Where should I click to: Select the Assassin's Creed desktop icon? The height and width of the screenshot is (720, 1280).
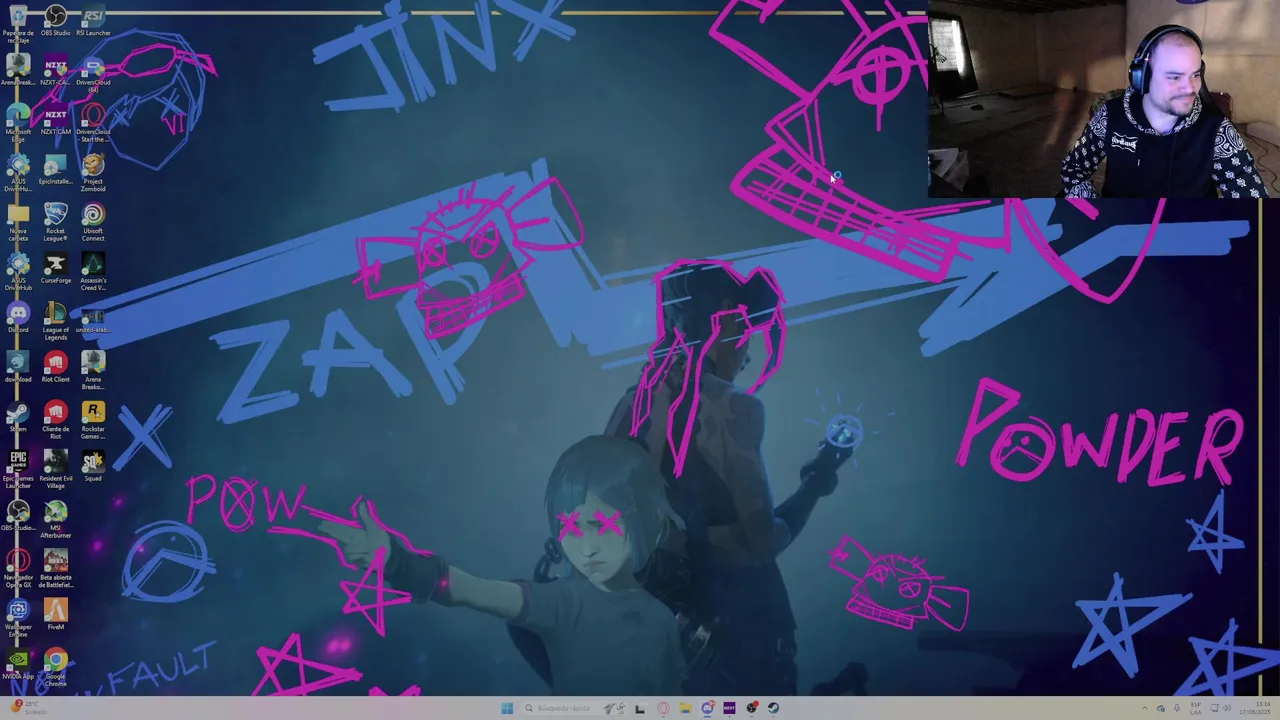(93, 270)
